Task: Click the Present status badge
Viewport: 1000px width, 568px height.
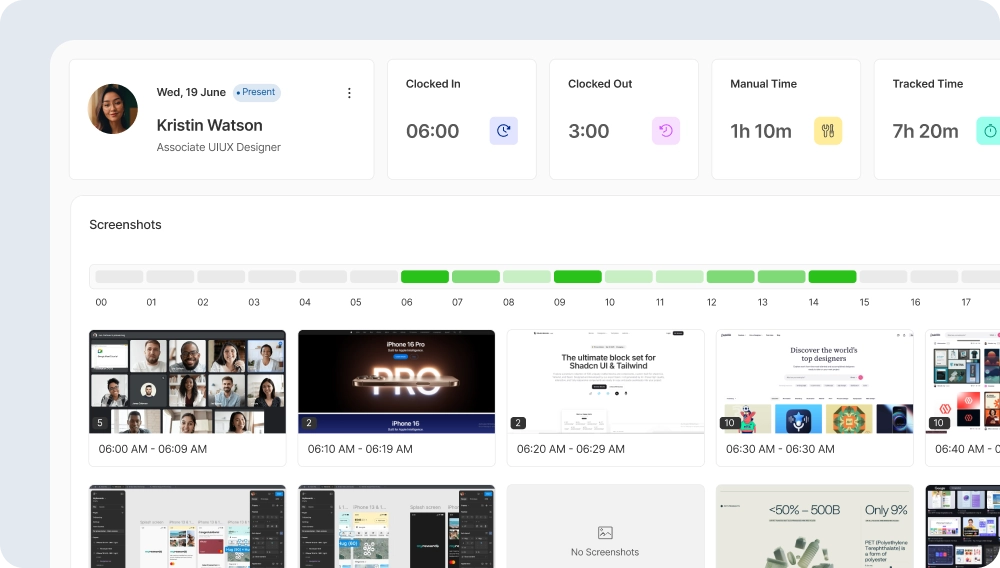Action: 257,93
